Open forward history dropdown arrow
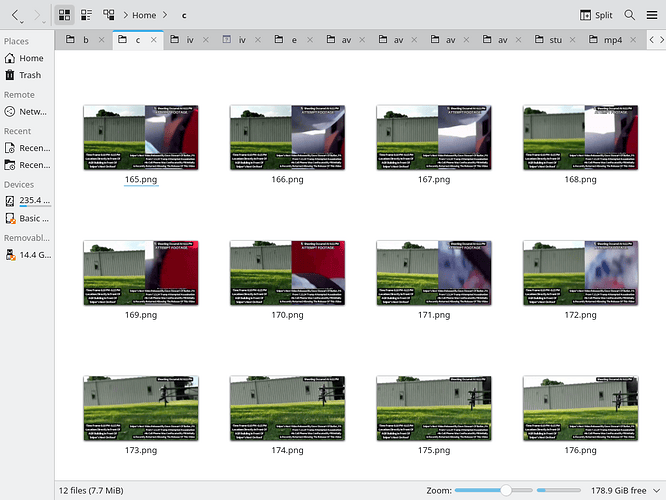This screenshot has height=500, width=666. 44,22
